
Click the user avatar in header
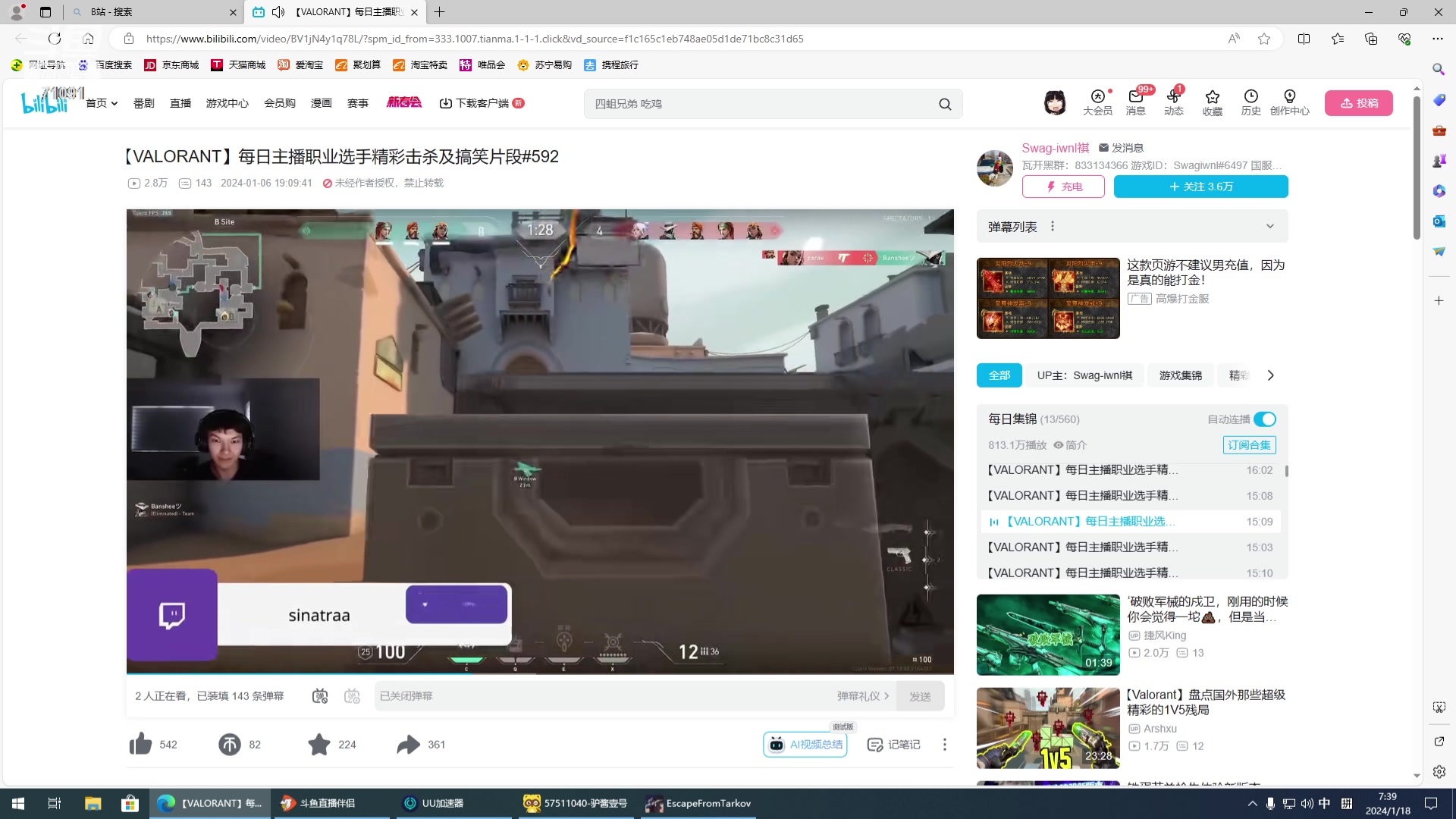click(x=1055, y=102)
